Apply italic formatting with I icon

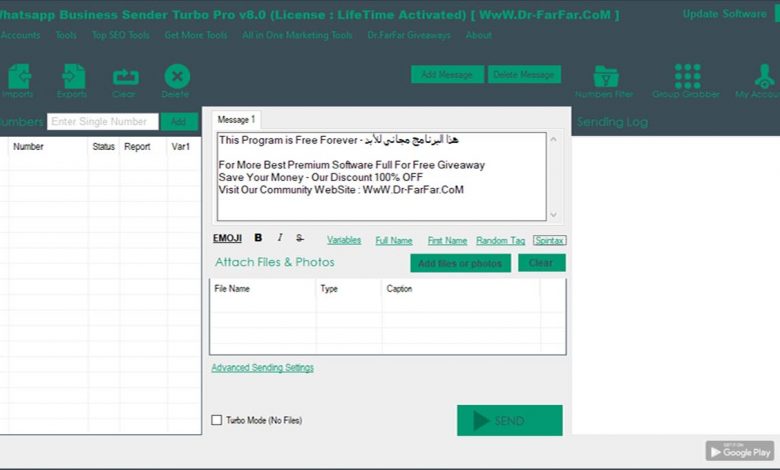point(280,238)
